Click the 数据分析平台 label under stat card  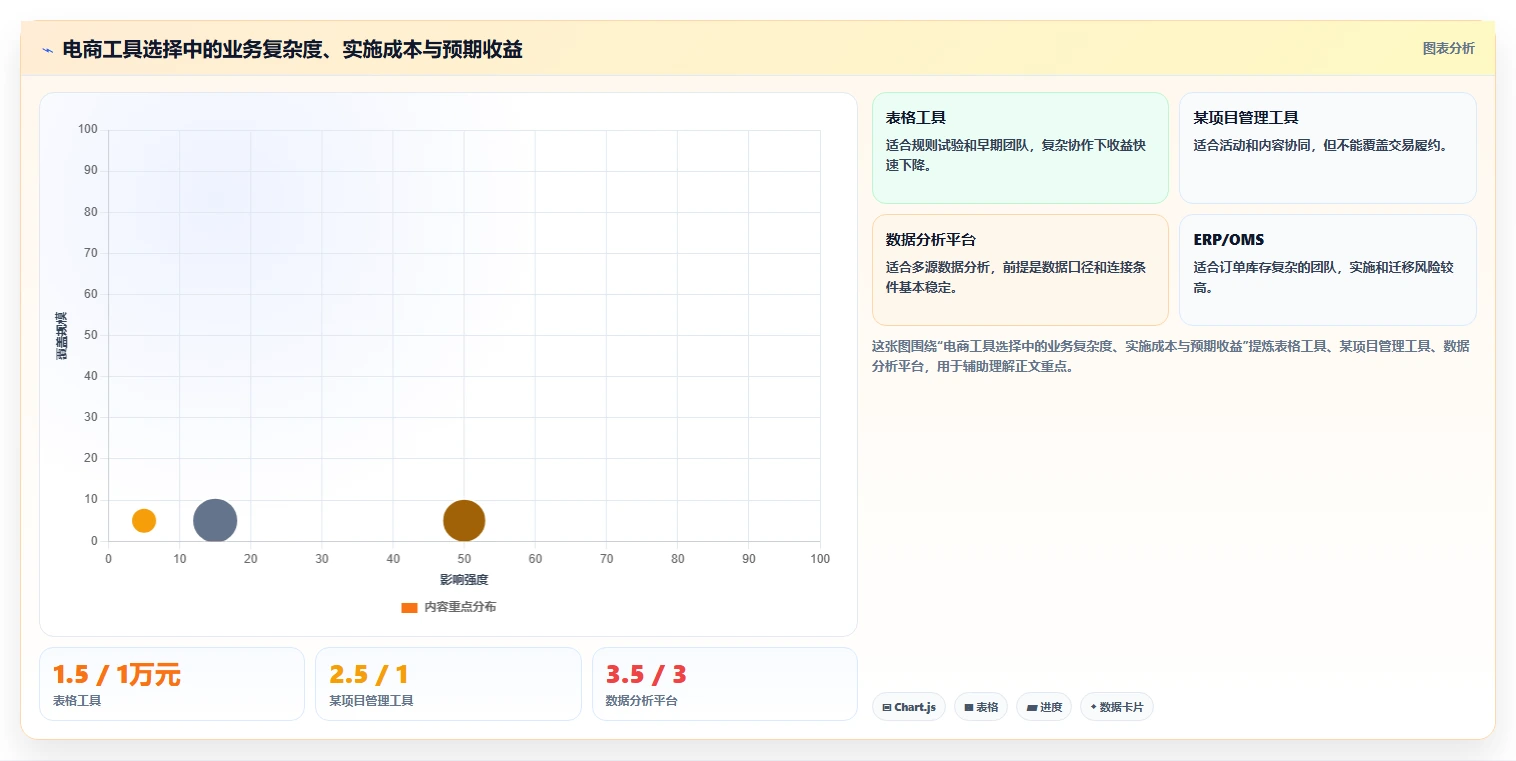(642, 701)
